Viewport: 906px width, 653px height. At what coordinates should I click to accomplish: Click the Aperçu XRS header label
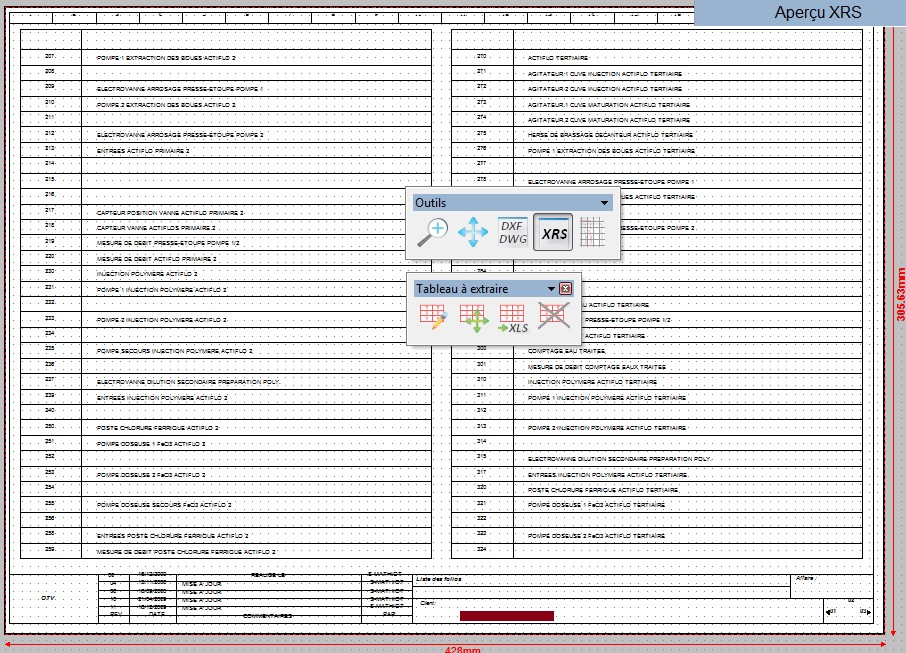(817, 13)
